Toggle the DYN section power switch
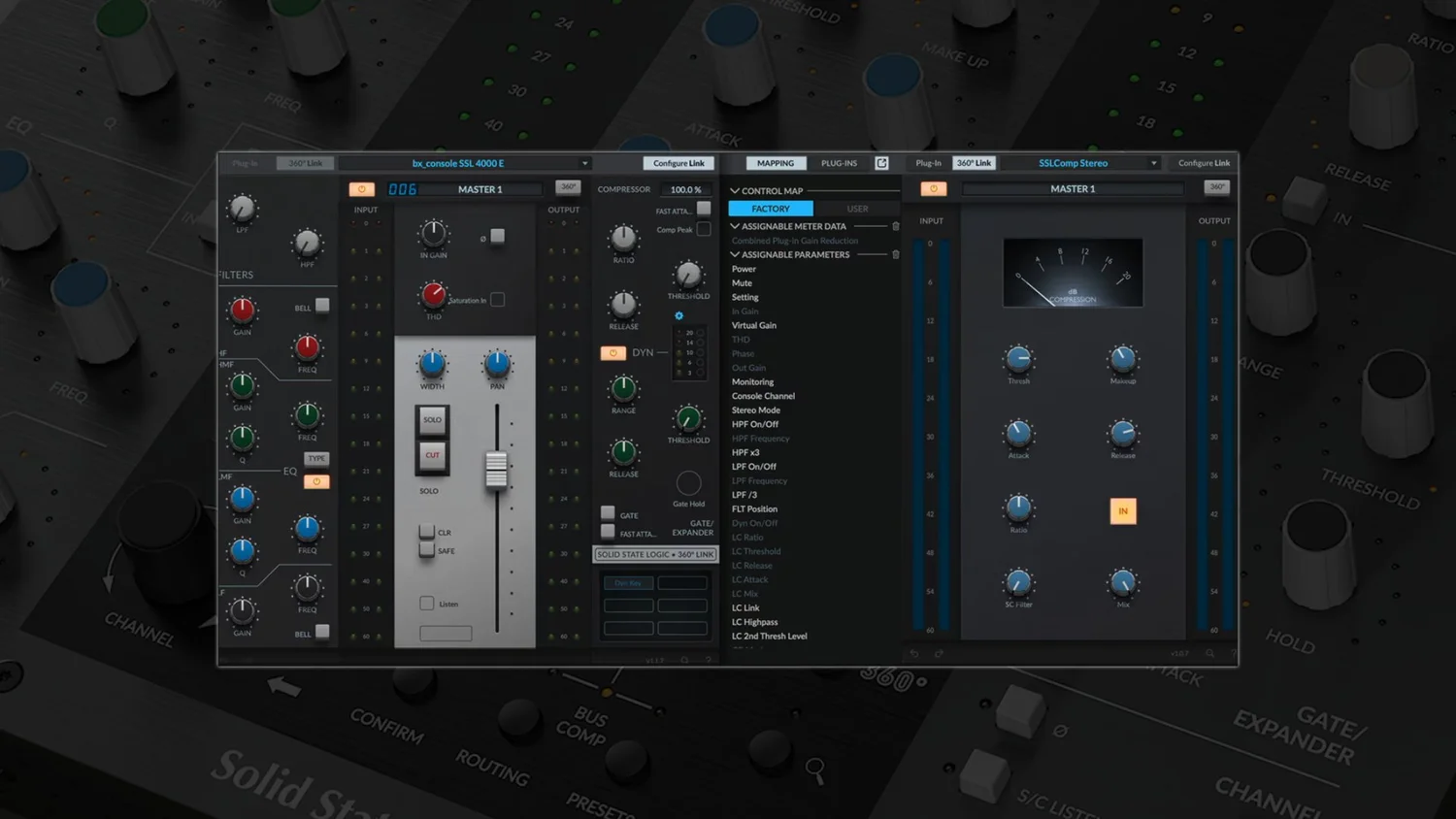 pos(612,352)
